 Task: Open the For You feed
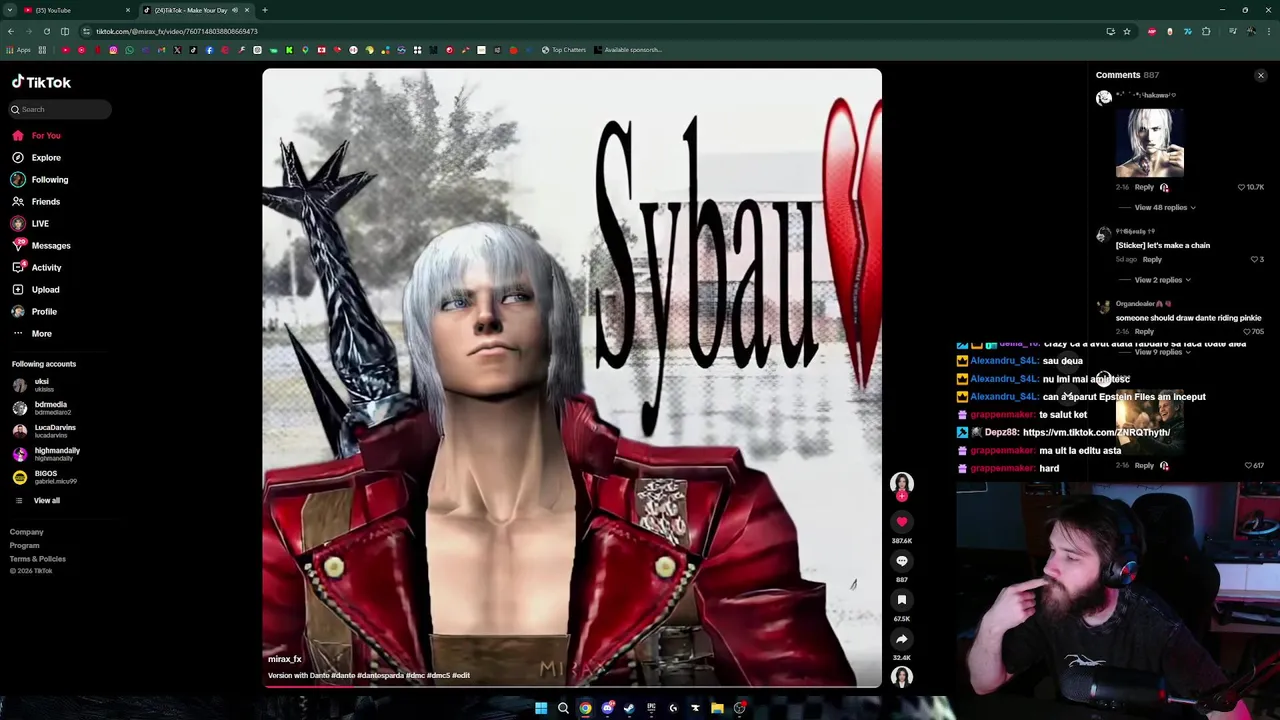[37, 136]
